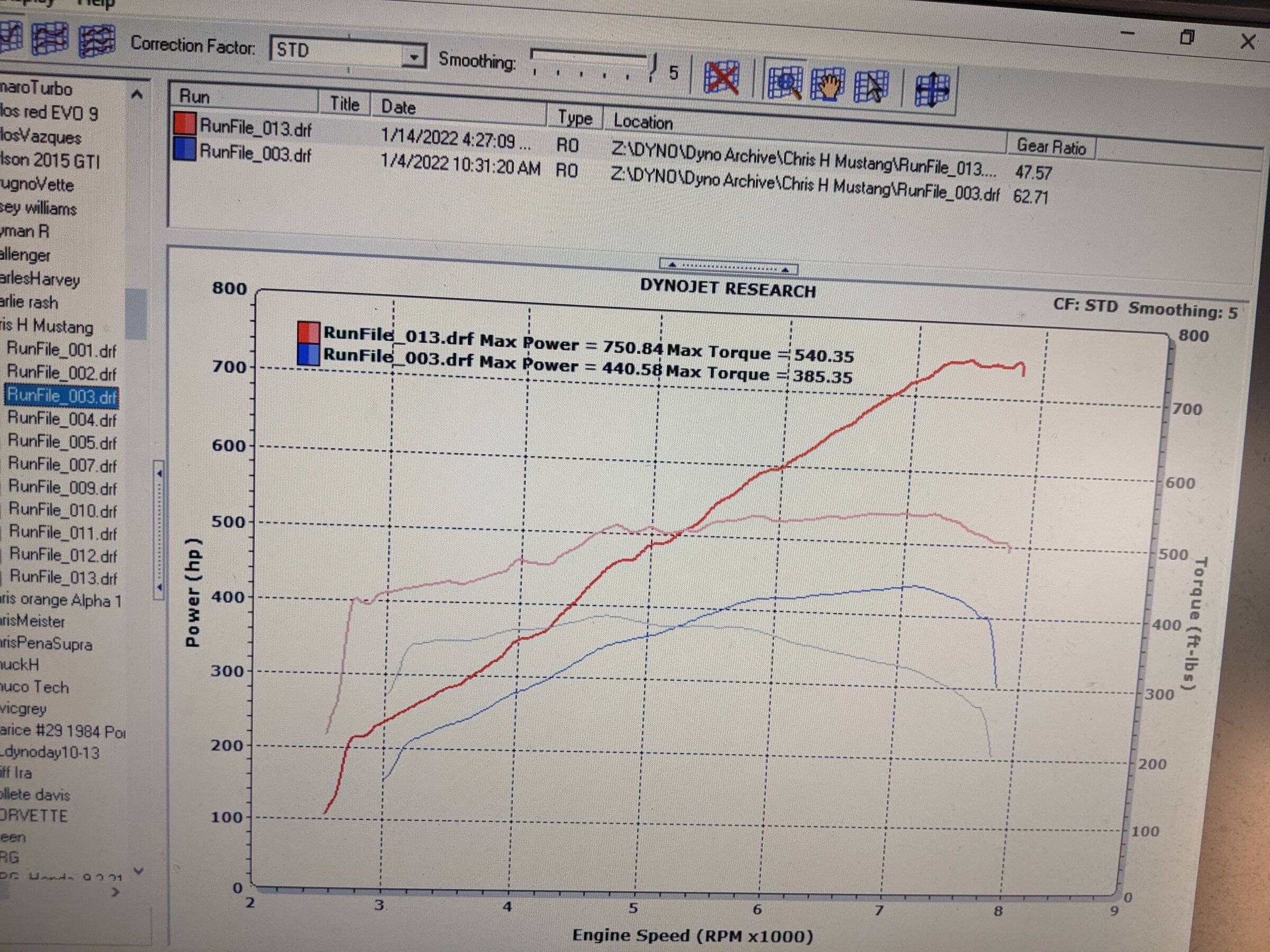Image resolution: width=1270 pixels, height=952 pixels.
Task: Click the third grid graph icon left of Correction Factor
Action: [x=96, y=40]
